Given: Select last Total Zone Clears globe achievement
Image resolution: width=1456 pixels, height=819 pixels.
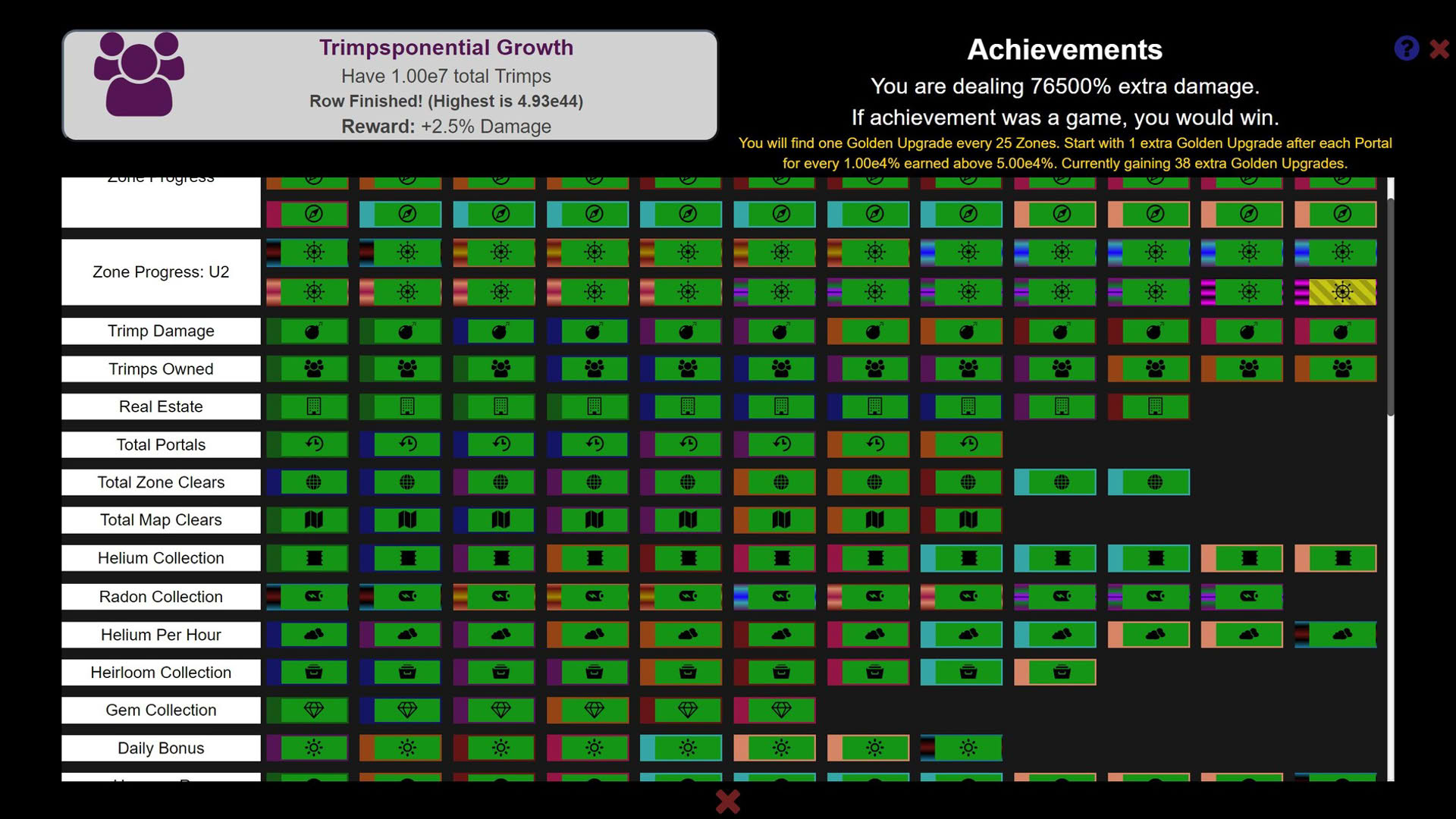Looking at the screenshot, I should 1148,482.
